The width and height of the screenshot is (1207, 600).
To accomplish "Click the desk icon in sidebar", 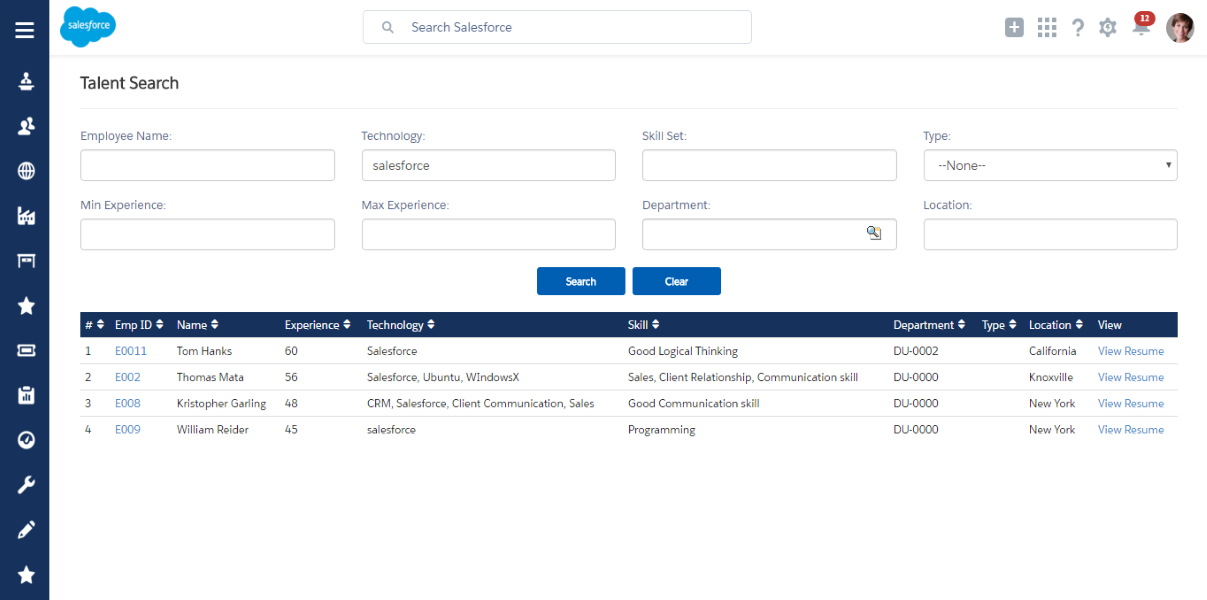I will (27, 261).
